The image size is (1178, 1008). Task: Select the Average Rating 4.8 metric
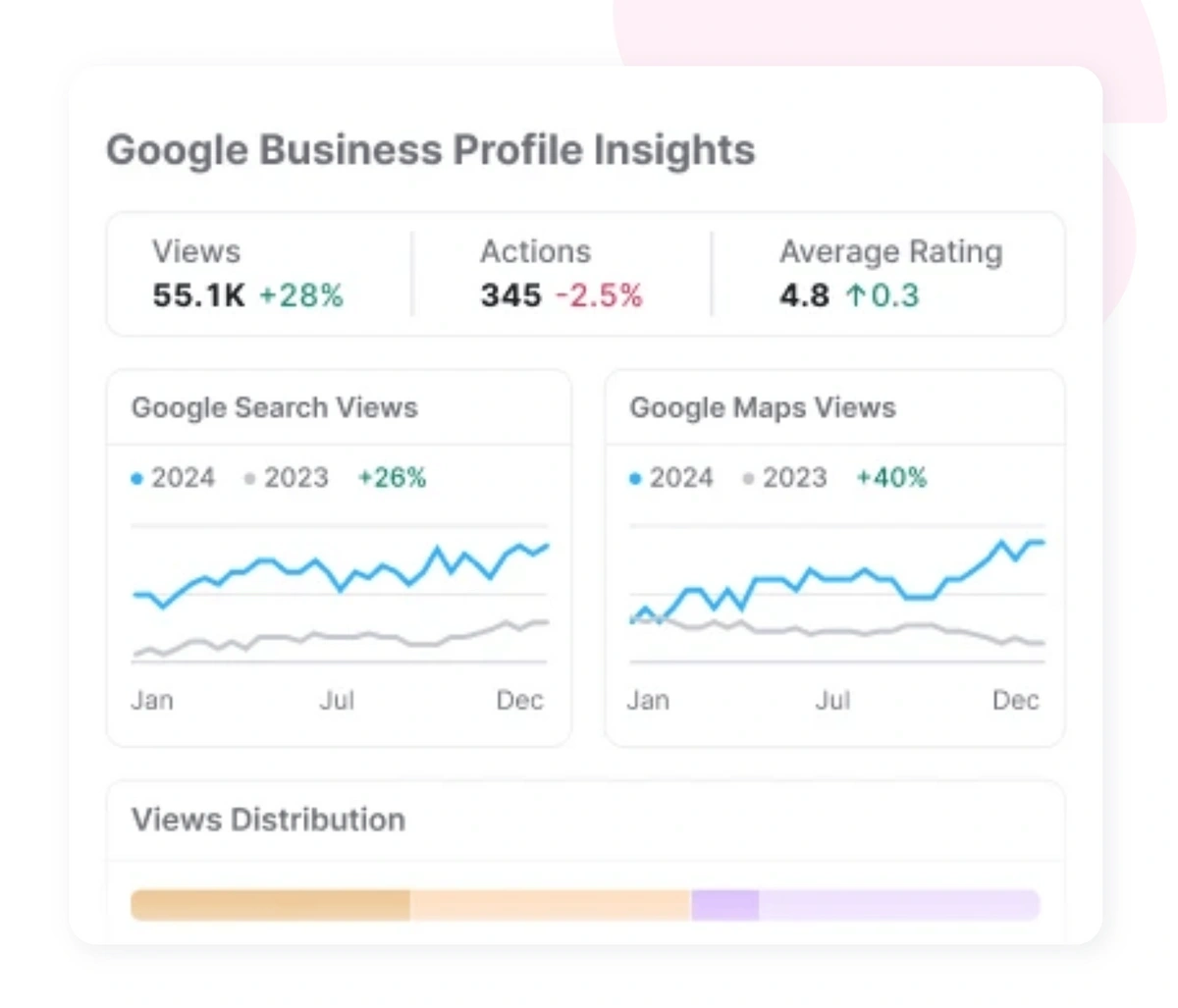(804, 295)
